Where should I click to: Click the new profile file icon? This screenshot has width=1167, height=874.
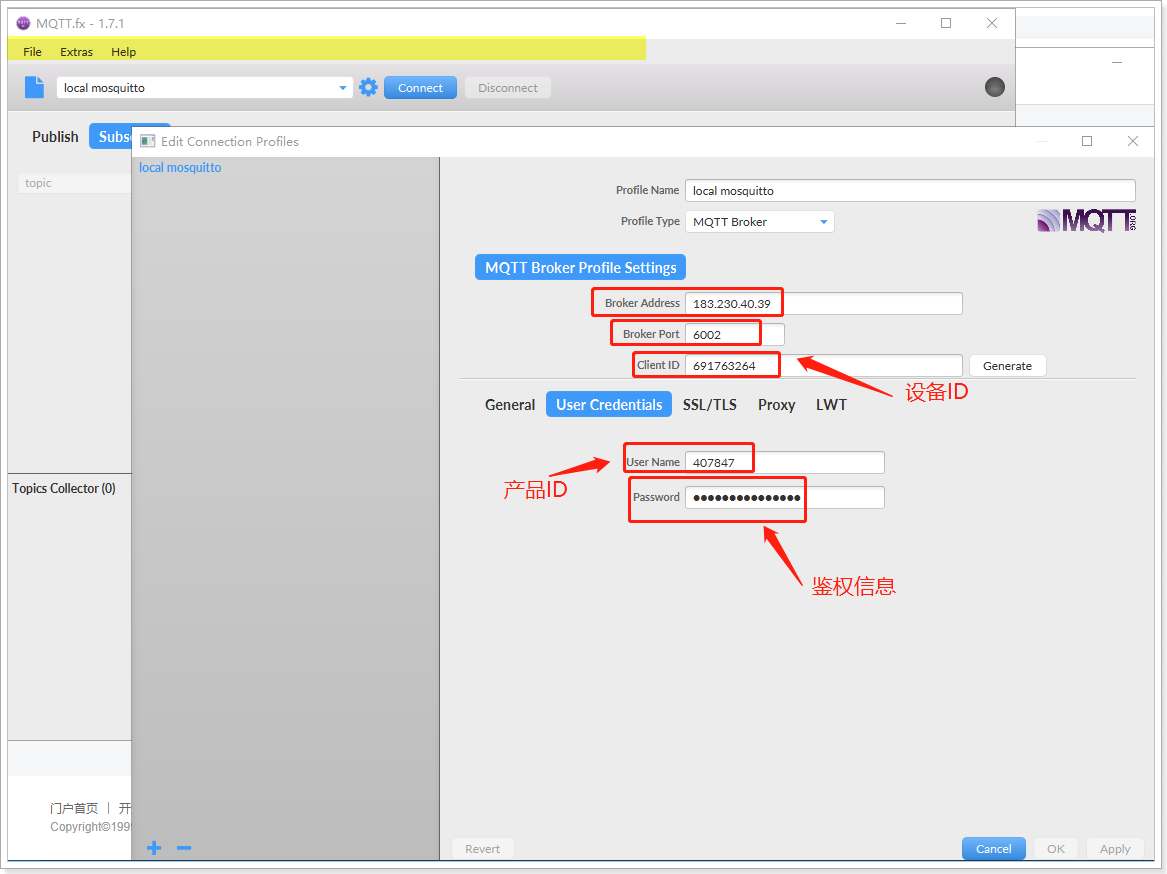coord(34,87)
